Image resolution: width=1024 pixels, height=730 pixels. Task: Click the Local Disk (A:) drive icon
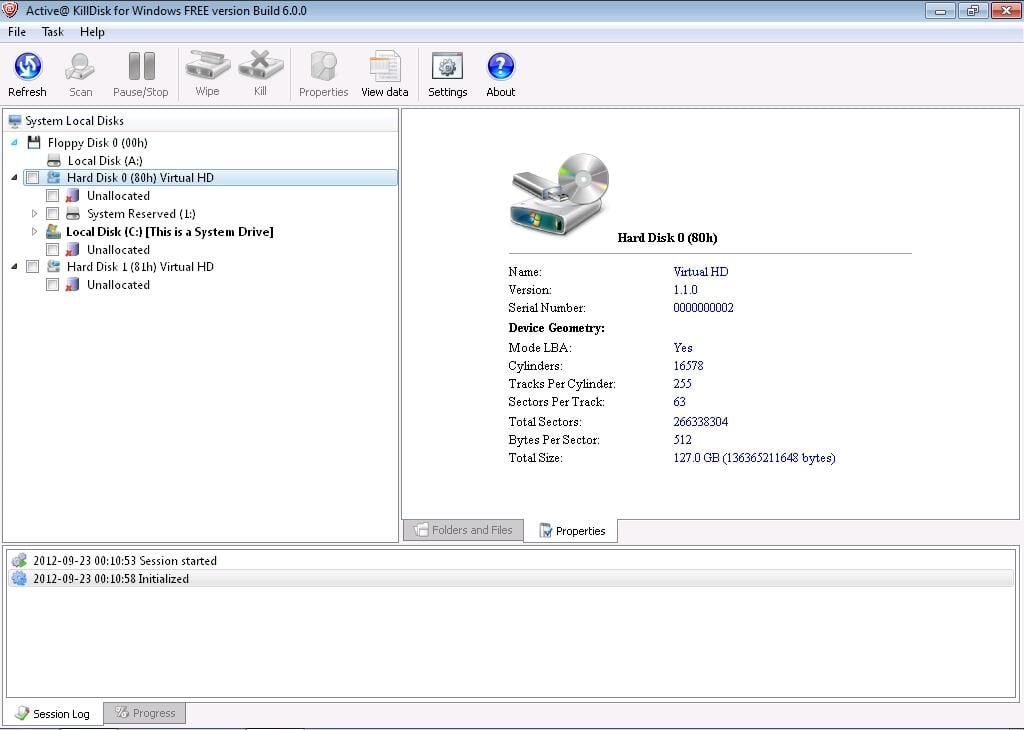(54, 161)
